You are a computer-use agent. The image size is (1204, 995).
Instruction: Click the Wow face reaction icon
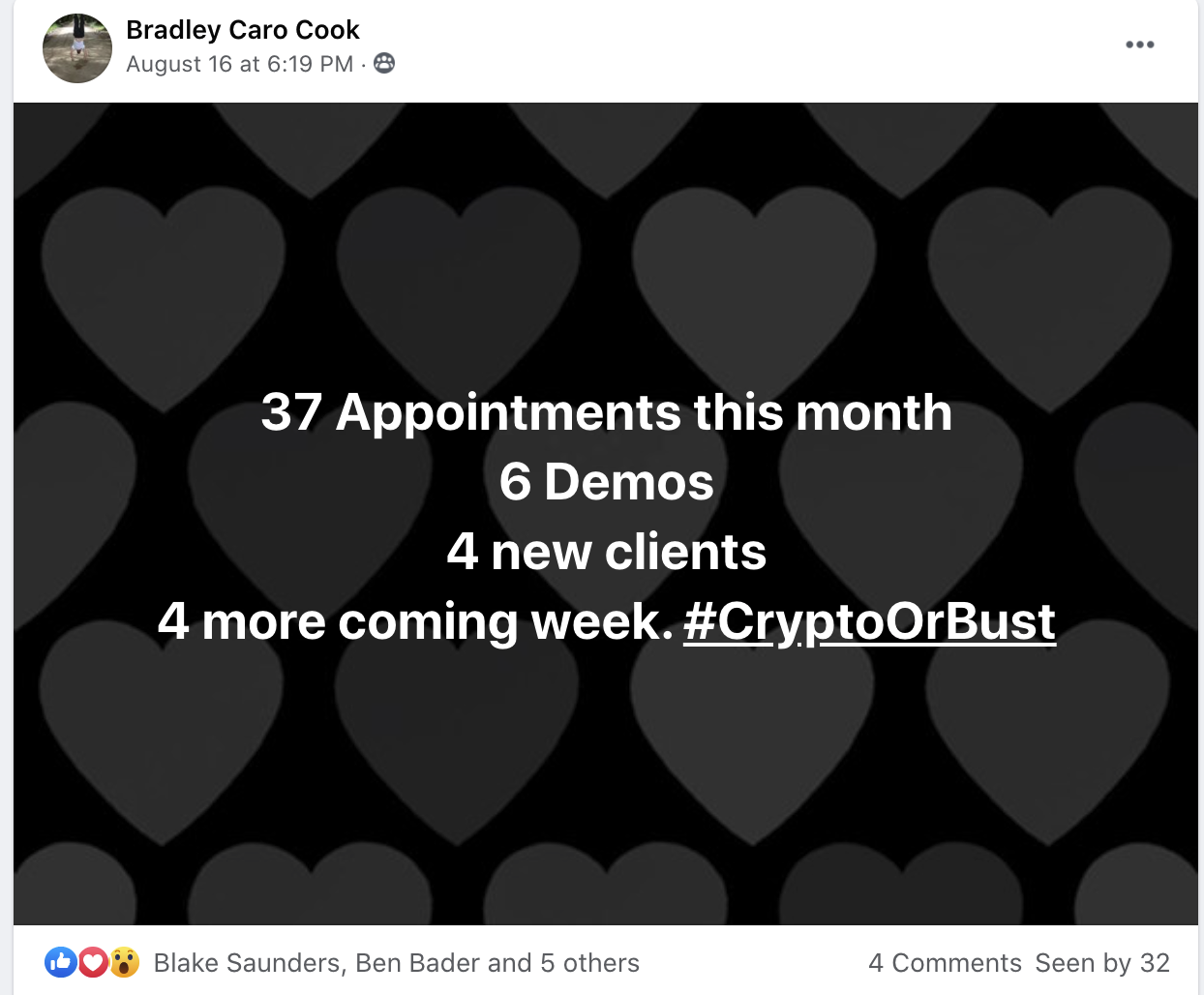coord(124,962)
